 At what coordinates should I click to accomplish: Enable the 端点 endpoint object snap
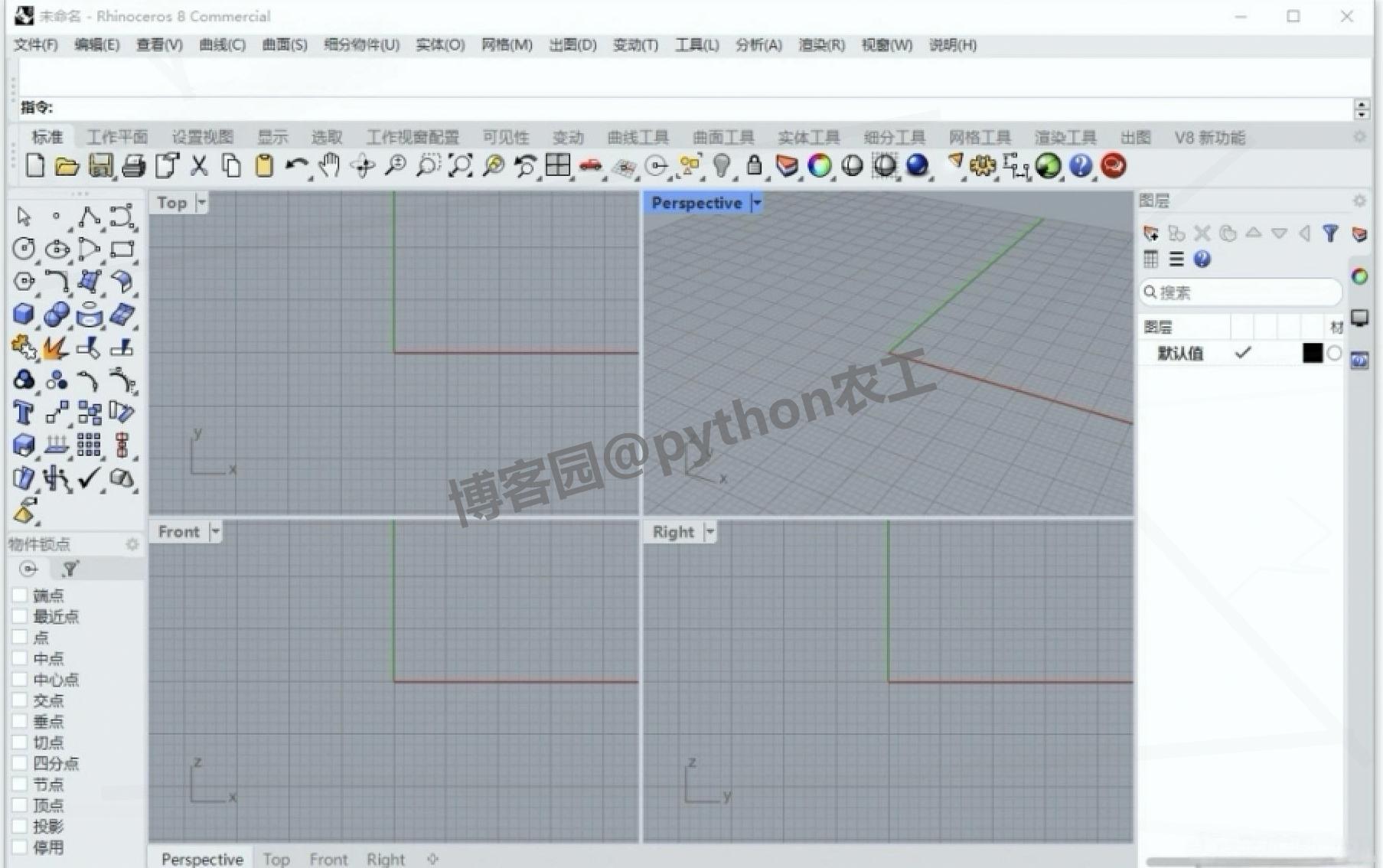[x=20, y=594]
